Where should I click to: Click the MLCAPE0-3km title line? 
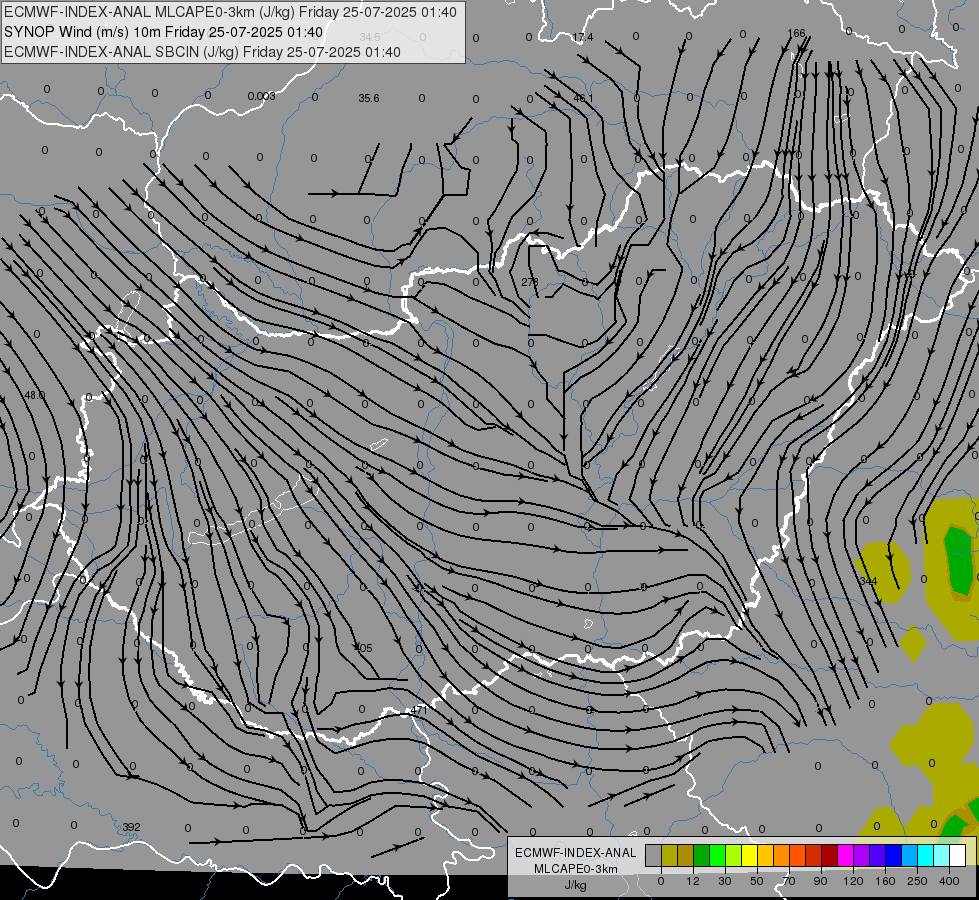[230, 12]
